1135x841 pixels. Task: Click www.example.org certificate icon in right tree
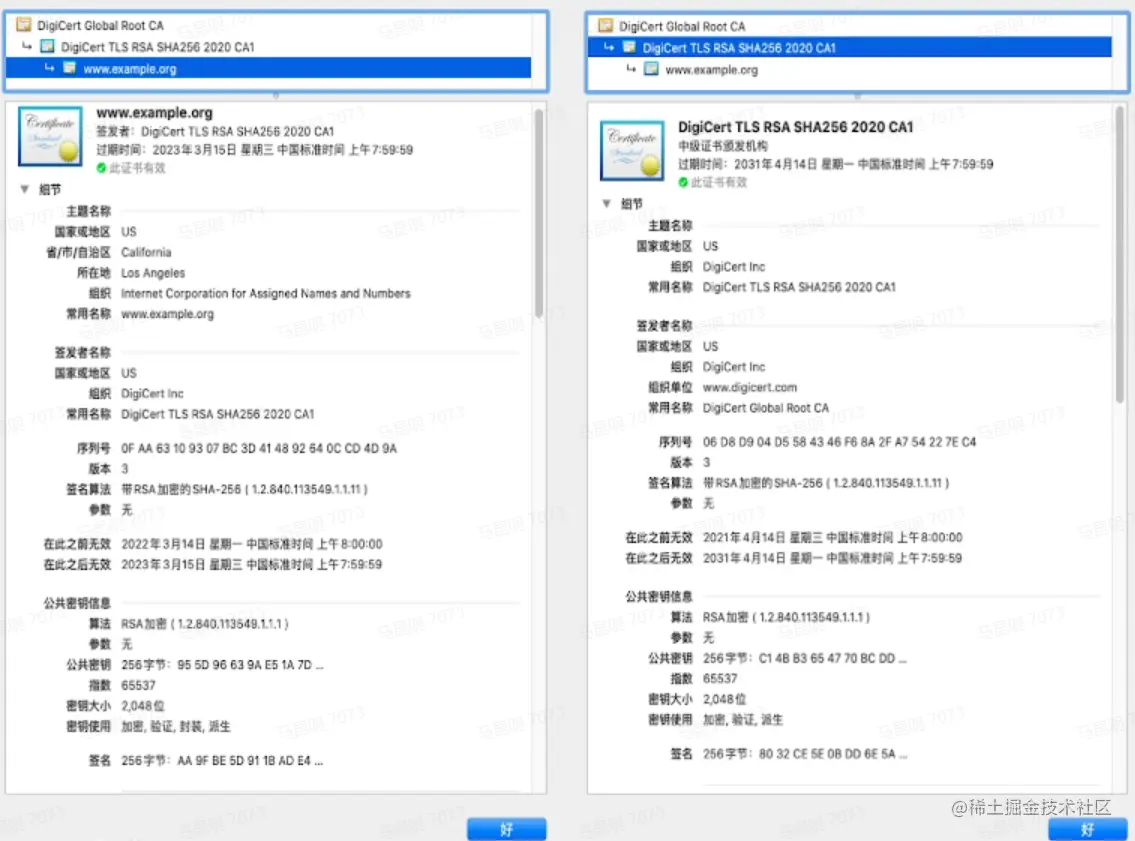pyautogui.click(x=651, y=70)
